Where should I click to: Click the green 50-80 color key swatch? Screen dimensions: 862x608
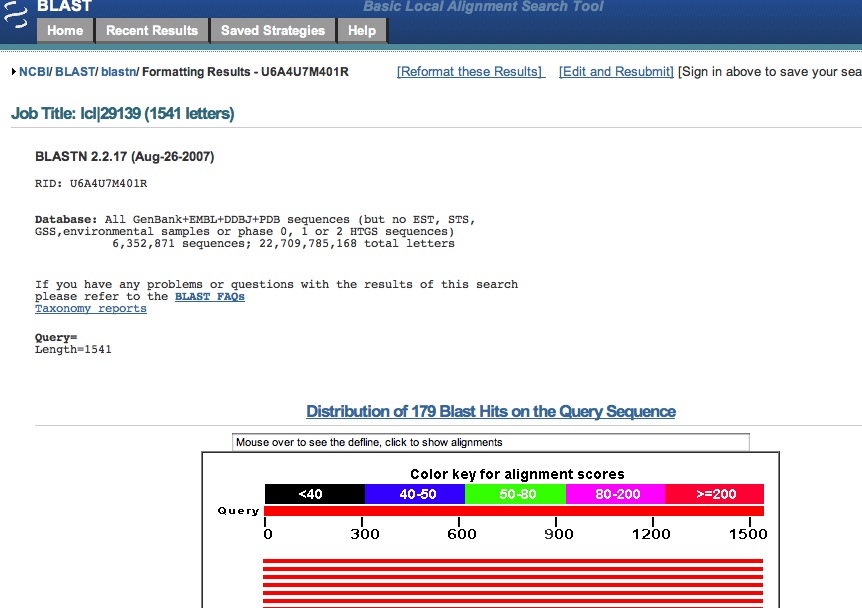pos(516,494)
